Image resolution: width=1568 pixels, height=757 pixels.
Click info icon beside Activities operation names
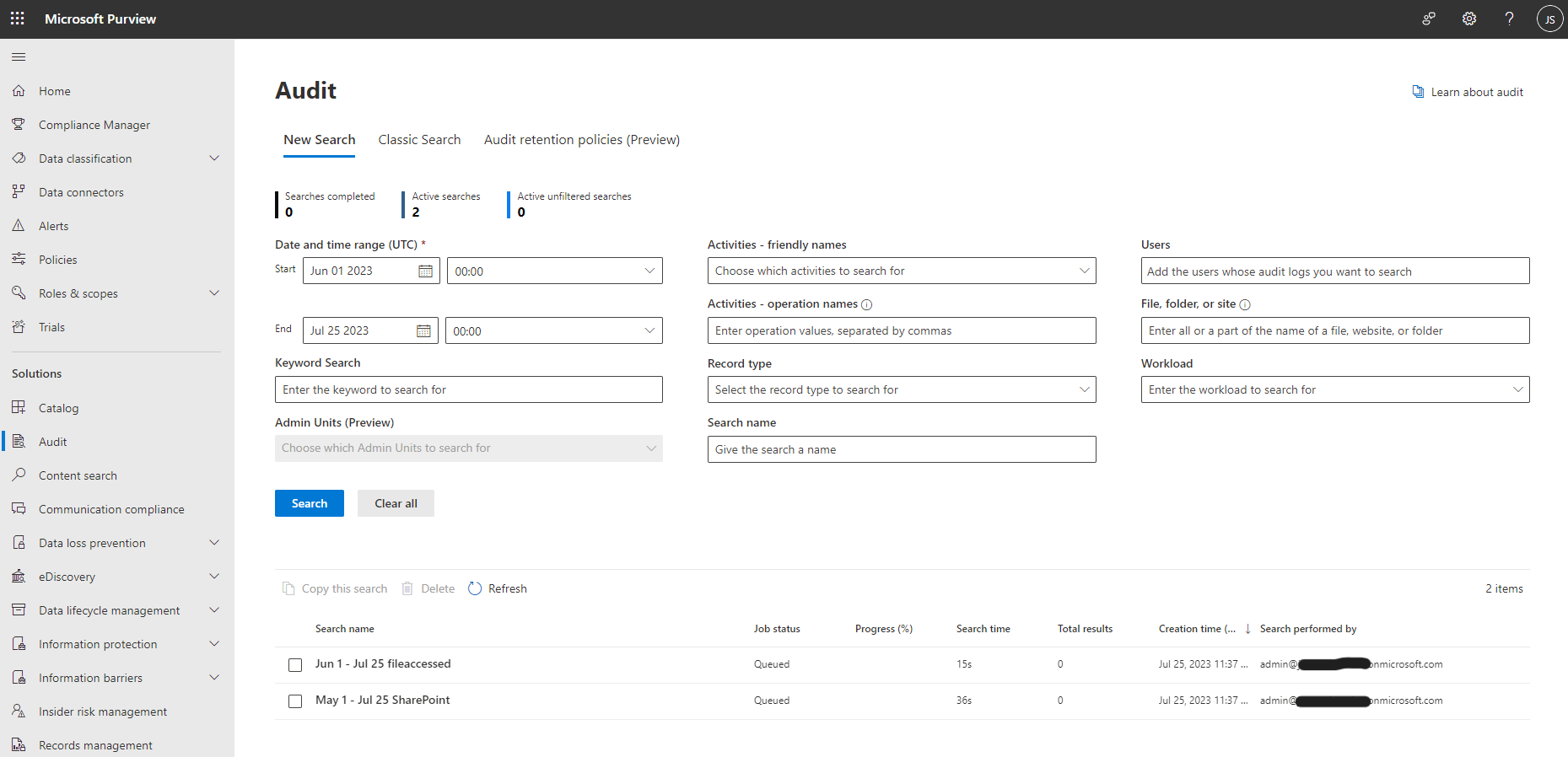click(x=866, y=304)
